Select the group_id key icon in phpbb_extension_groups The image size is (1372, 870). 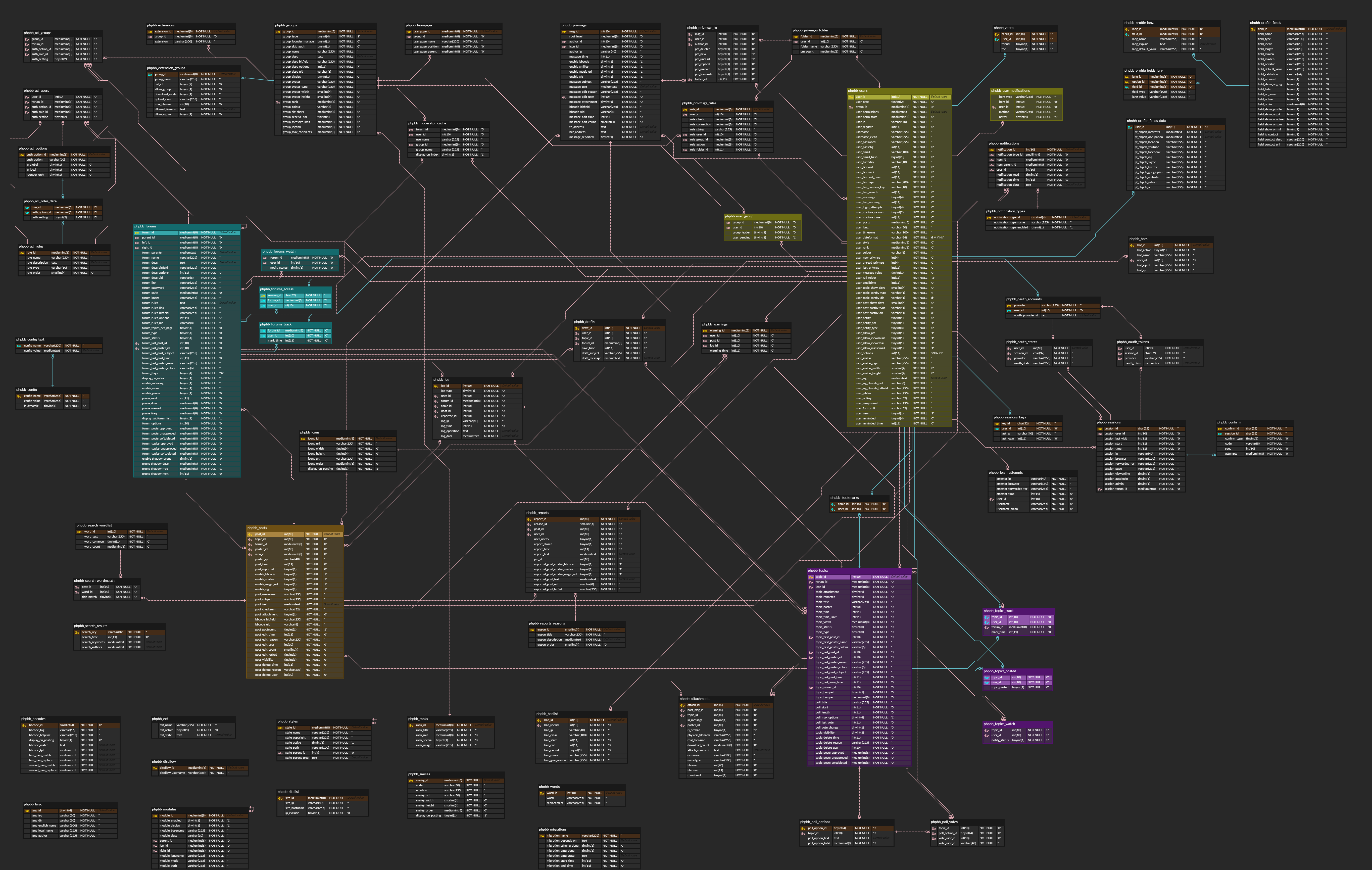click(x=150, y=74)
